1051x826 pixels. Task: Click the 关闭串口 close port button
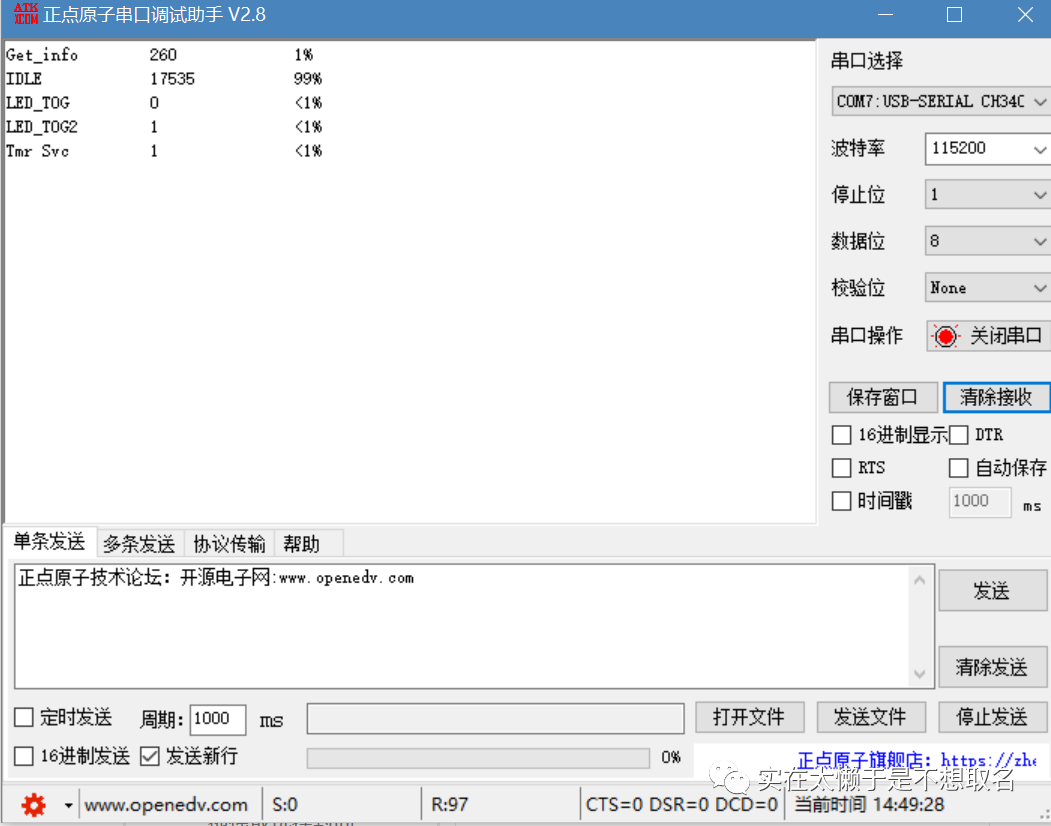point(988,336)
